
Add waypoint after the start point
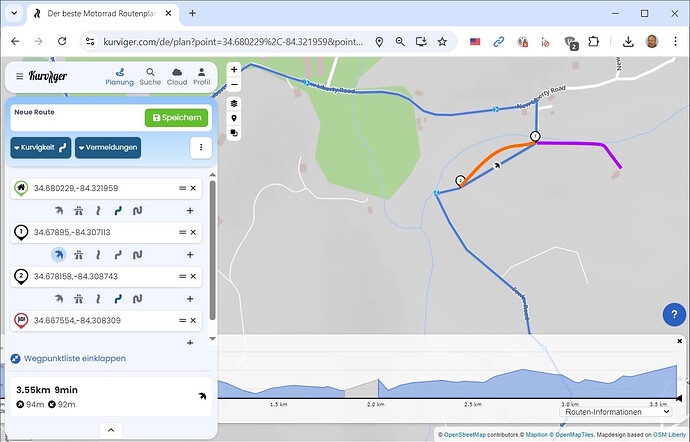tap(190, 211)
